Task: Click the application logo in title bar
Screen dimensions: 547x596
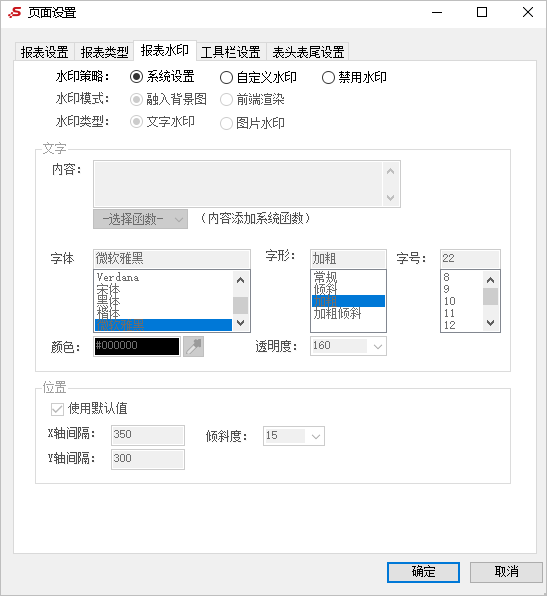Action: coord(14,13)
